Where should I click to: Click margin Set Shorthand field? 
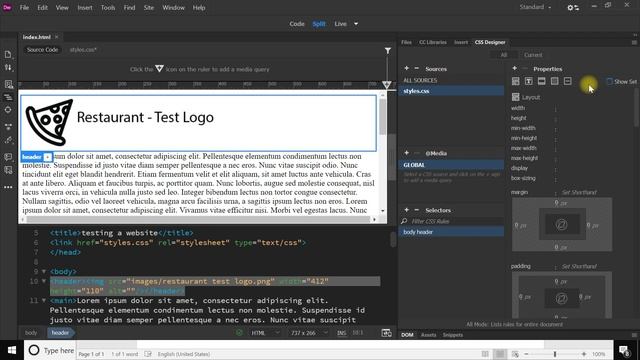[579, 192]
